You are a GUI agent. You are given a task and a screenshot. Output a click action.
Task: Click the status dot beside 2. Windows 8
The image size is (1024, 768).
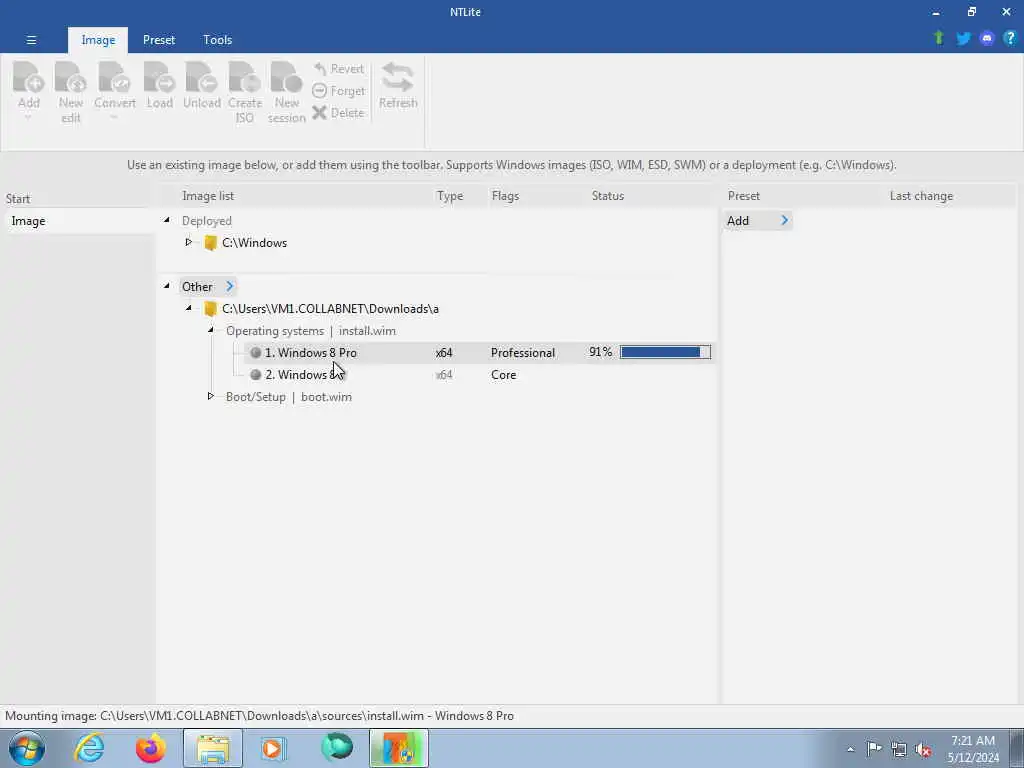[255, 375]
